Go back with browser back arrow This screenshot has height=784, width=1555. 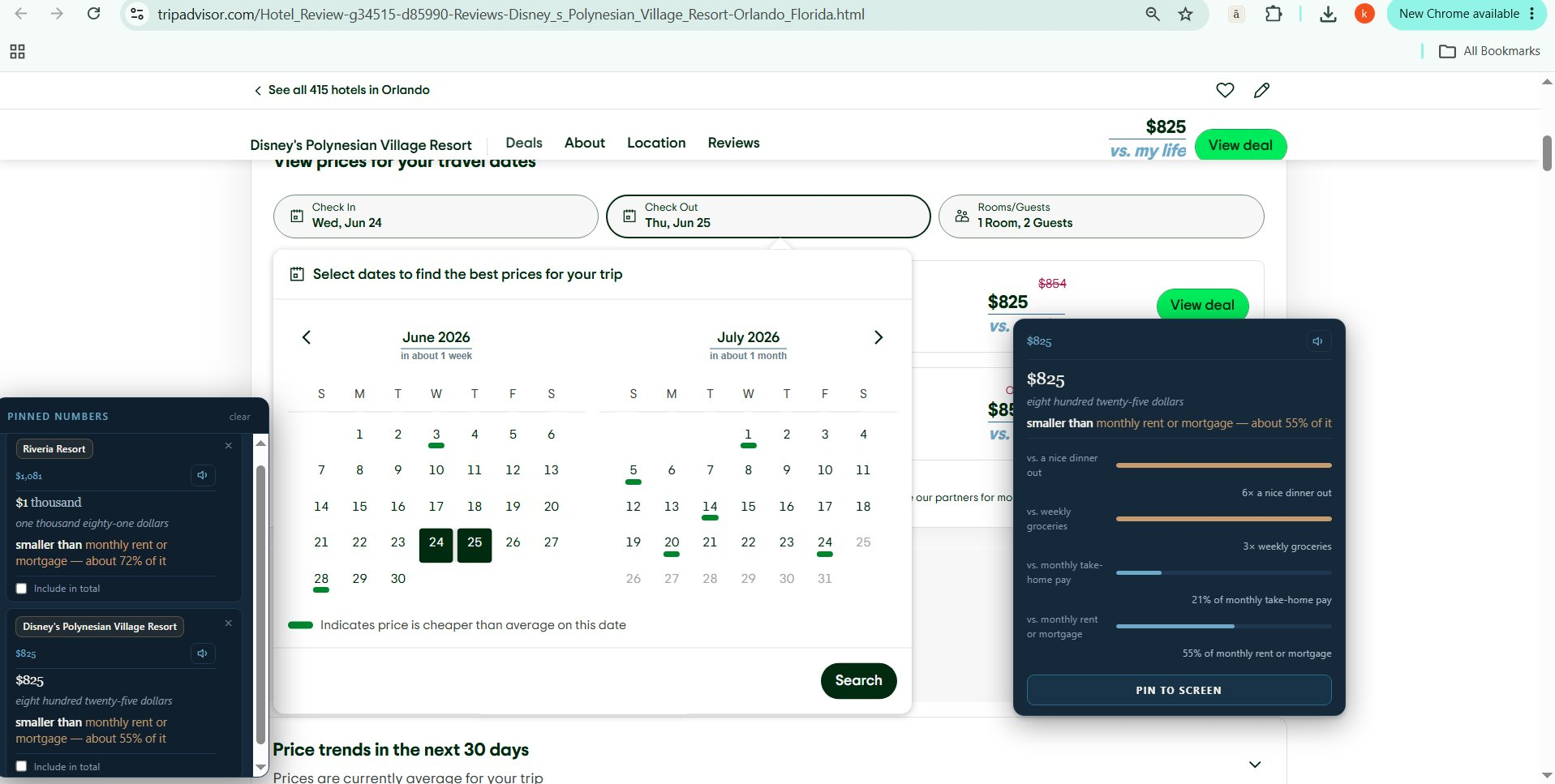tap(21, 14)
